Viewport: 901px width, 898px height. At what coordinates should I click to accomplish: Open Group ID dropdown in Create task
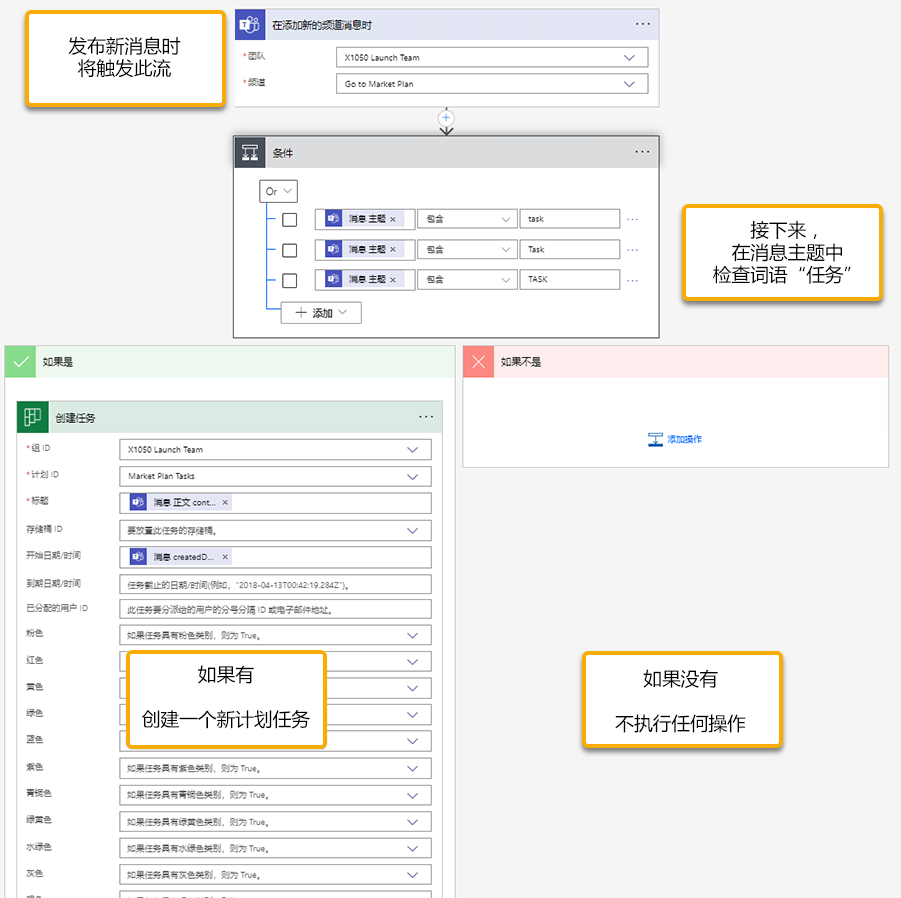(x=275, y=450)
